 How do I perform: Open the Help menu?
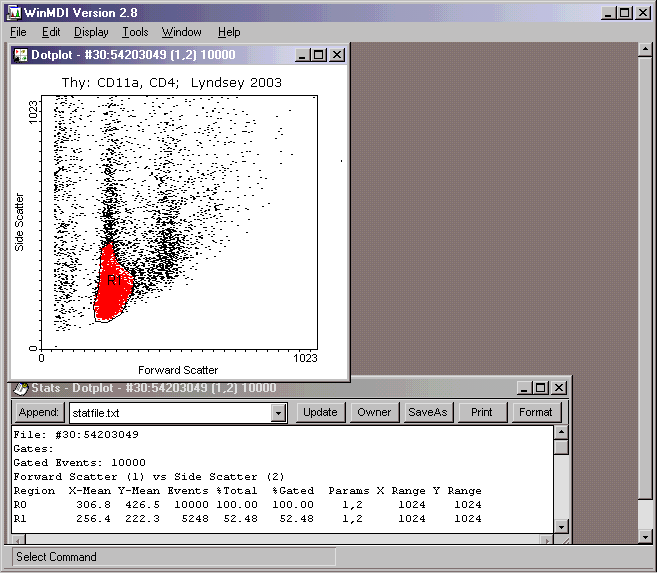pyautogui.click(x=229, y=32)
